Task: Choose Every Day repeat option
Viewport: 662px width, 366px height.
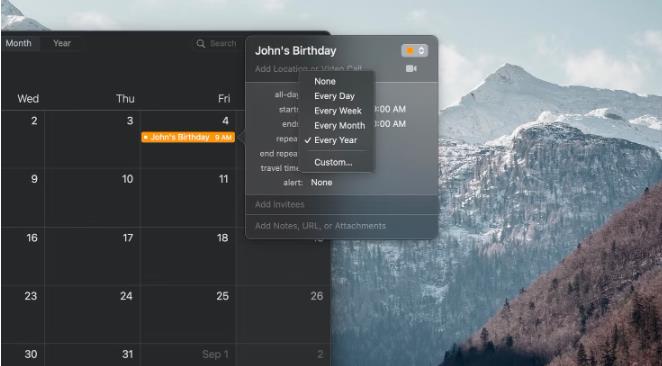Action: 334,96
